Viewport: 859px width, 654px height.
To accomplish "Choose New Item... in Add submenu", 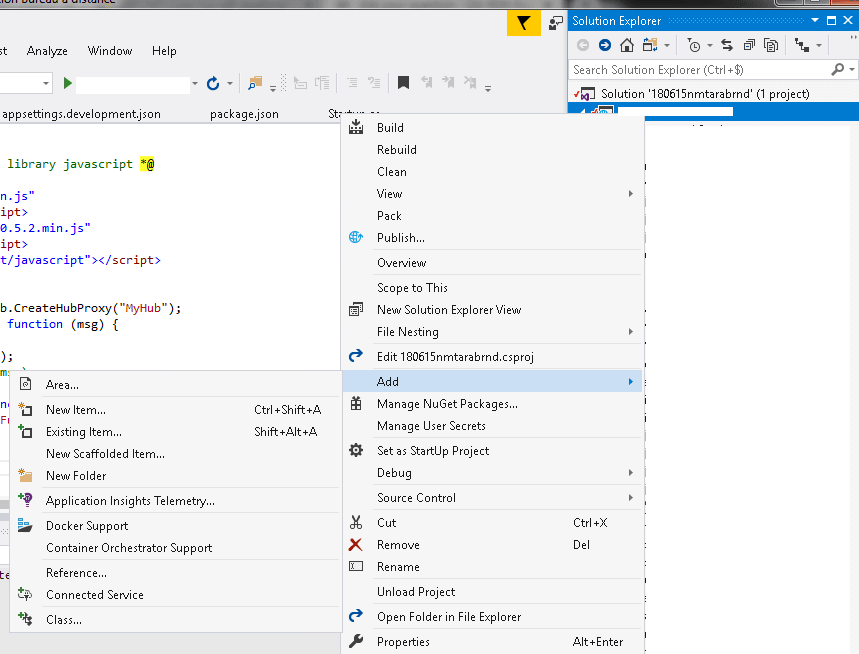I will 176,410.
